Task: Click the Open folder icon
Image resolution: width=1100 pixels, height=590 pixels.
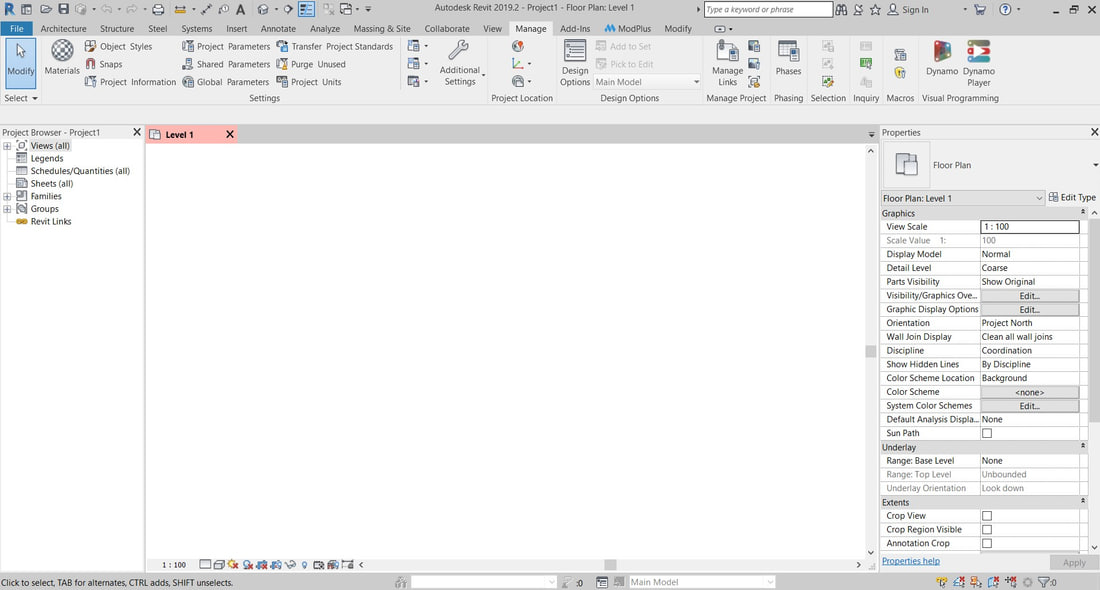Action: [x=46, y=9]
